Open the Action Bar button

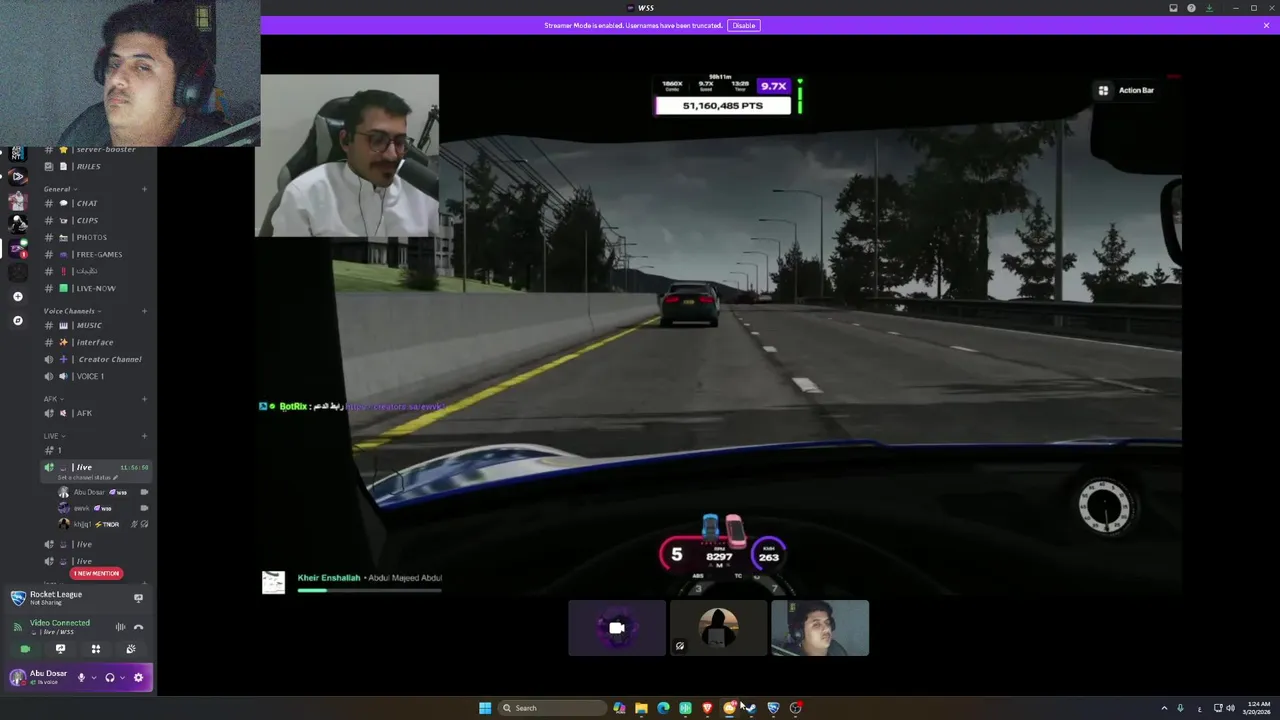[x=1127, y=90]
